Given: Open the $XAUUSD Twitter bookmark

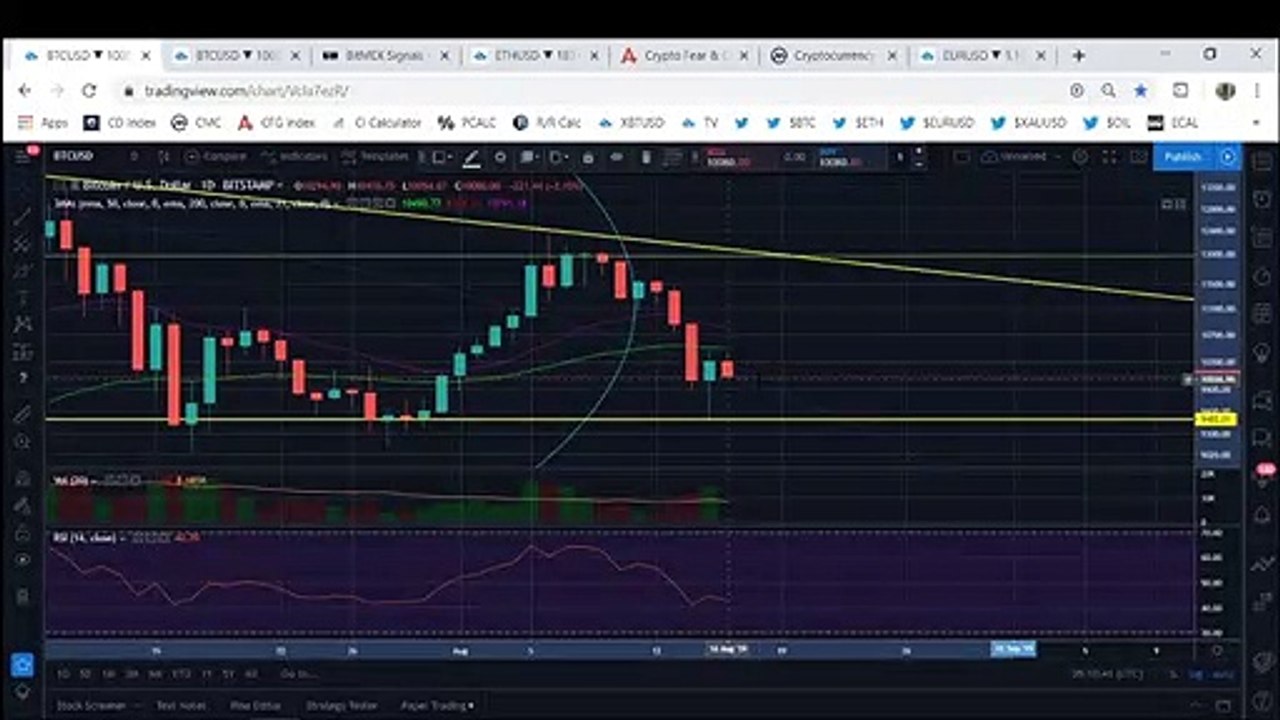Looking at the screenshot, I should click(1027, 123).
